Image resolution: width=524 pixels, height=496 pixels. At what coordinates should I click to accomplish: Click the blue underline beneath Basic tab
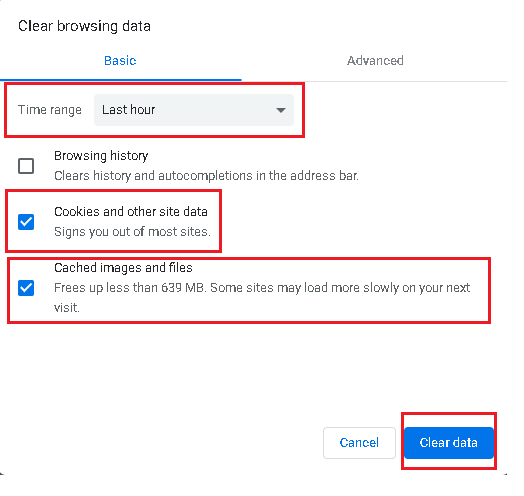[121, 80]
